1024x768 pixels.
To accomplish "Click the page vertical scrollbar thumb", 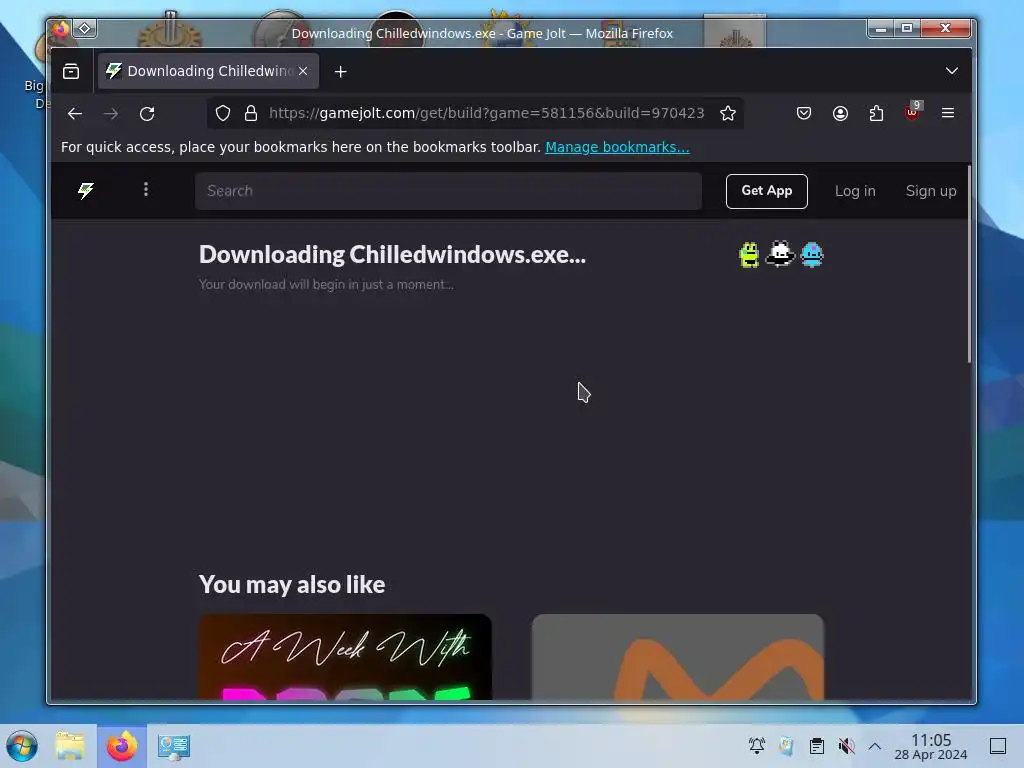I will [x=969, y=264].
